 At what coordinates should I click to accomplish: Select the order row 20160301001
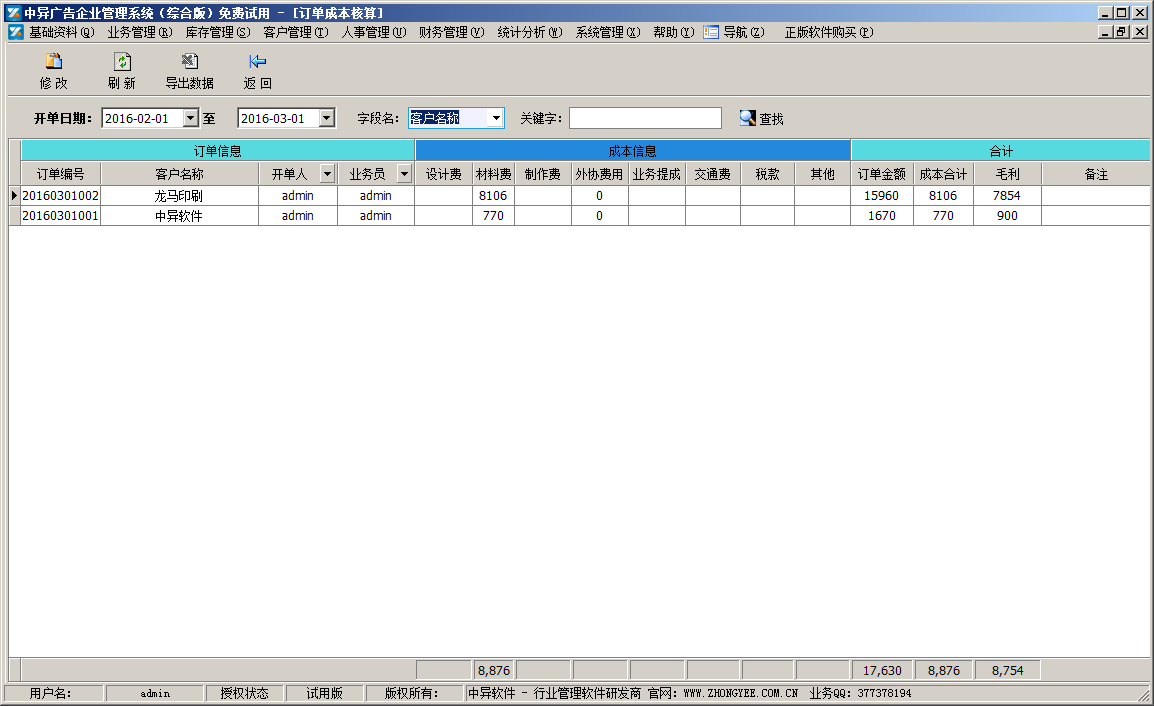tap(61, 216)
